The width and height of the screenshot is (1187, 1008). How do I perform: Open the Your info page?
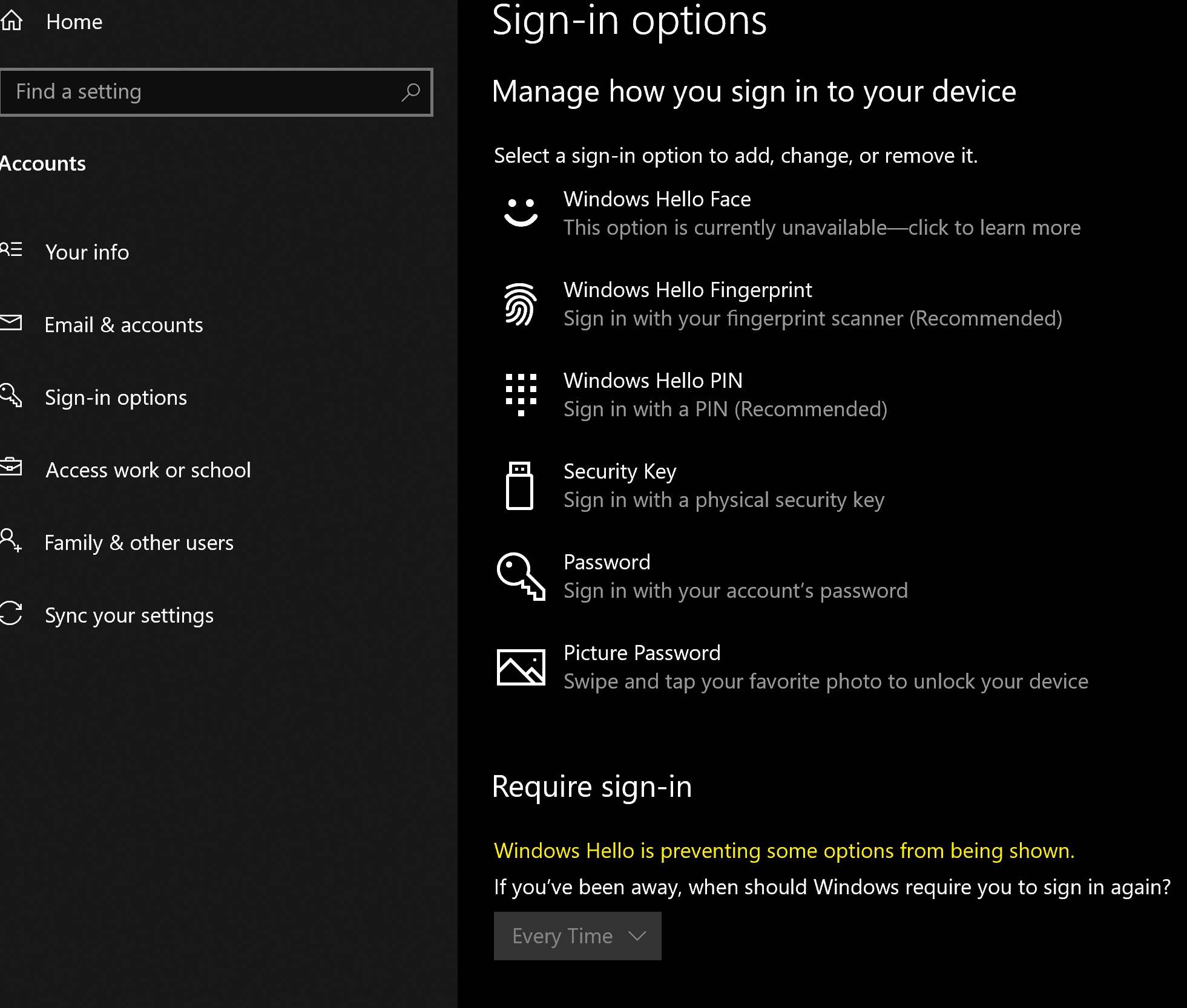point(87,252)
